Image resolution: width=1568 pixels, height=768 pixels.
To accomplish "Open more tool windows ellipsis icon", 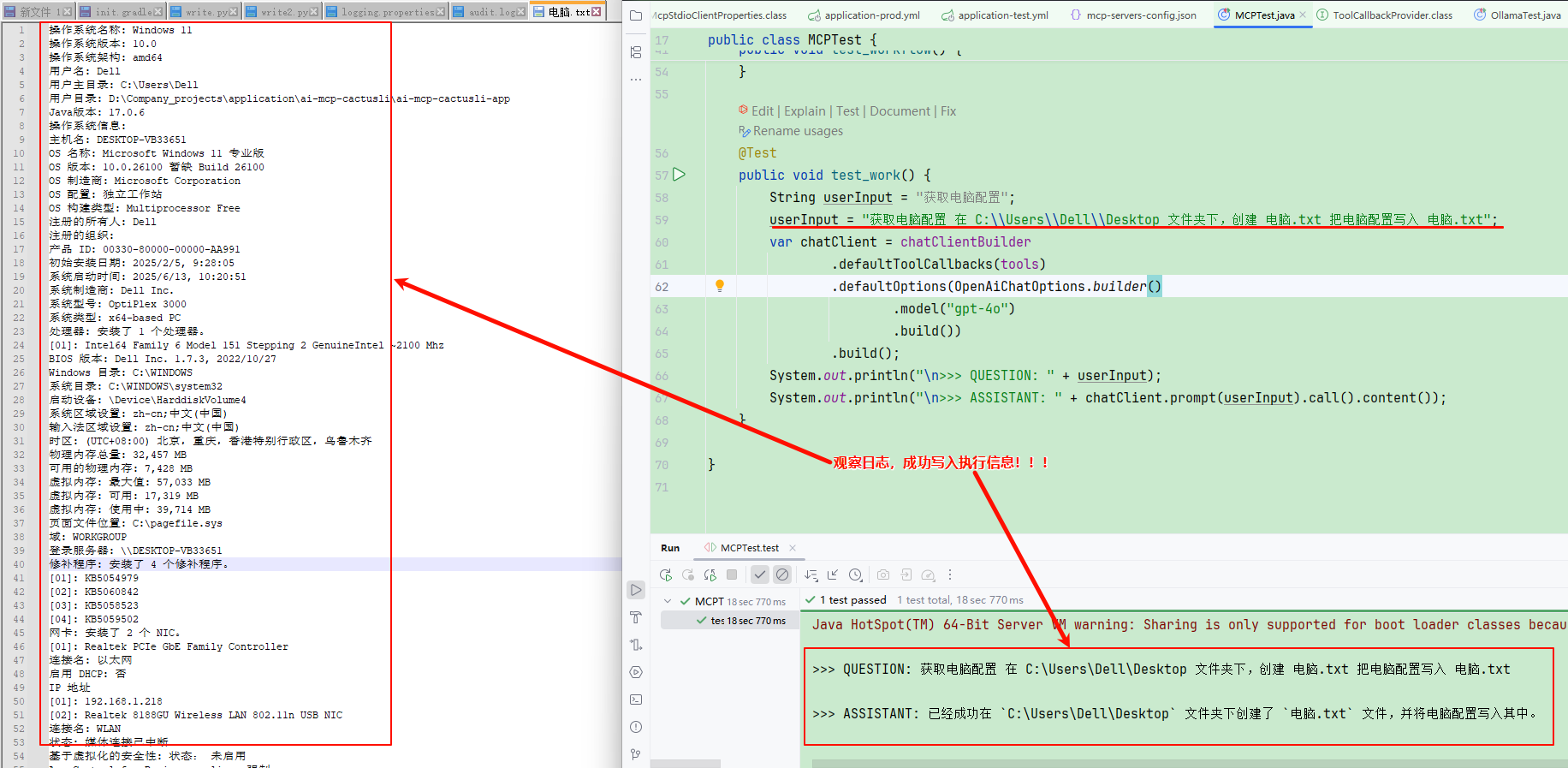I will [636, 80].
